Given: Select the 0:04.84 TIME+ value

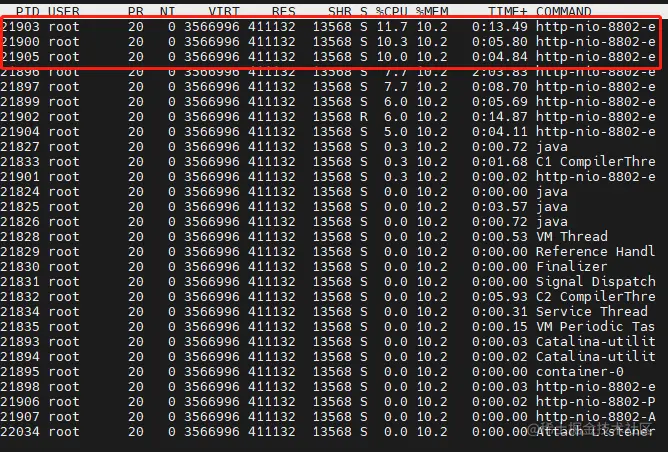Looking at the screenshot, I should point(500,57).
